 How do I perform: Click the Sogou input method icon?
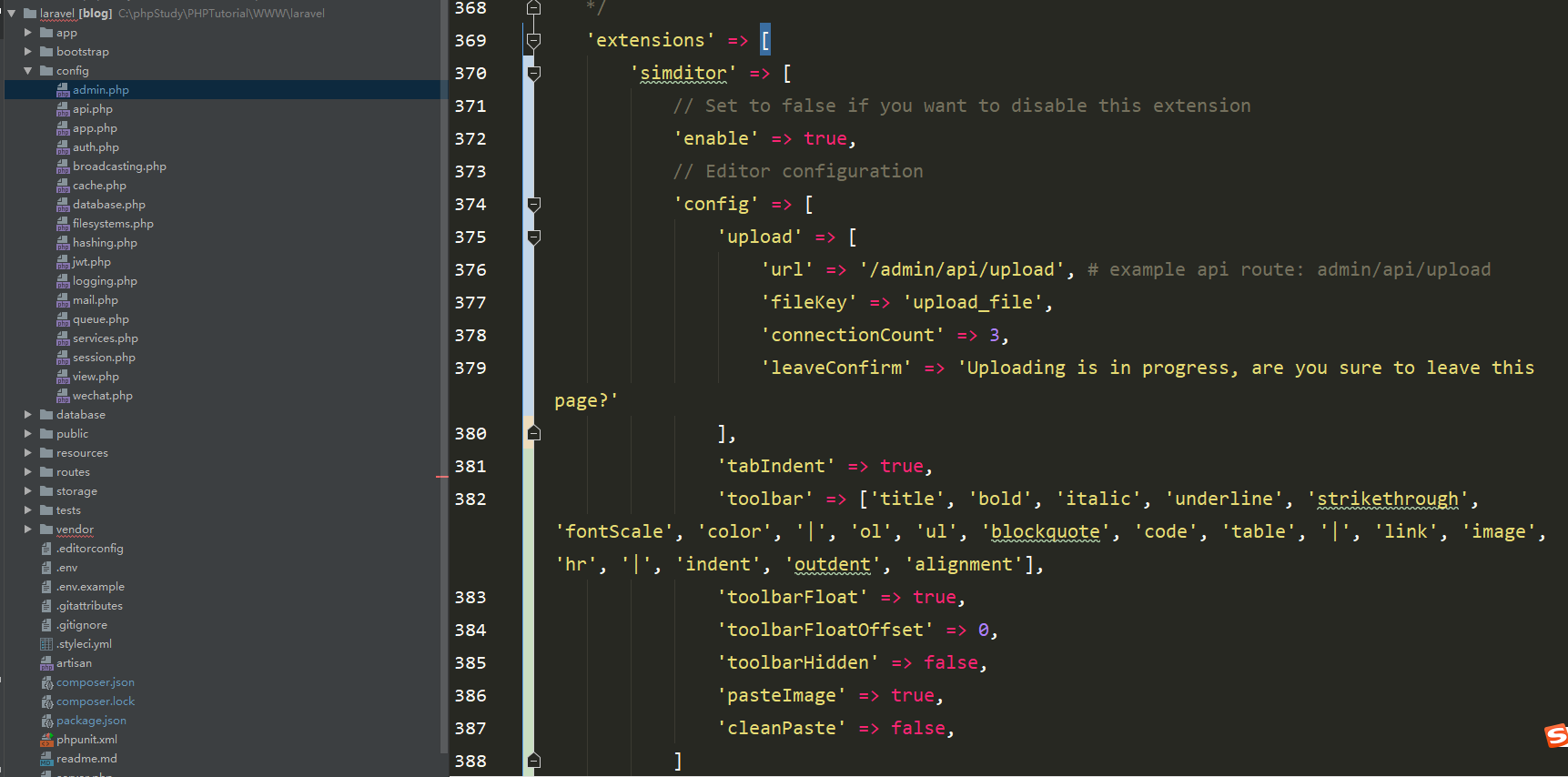[1556, 735]
